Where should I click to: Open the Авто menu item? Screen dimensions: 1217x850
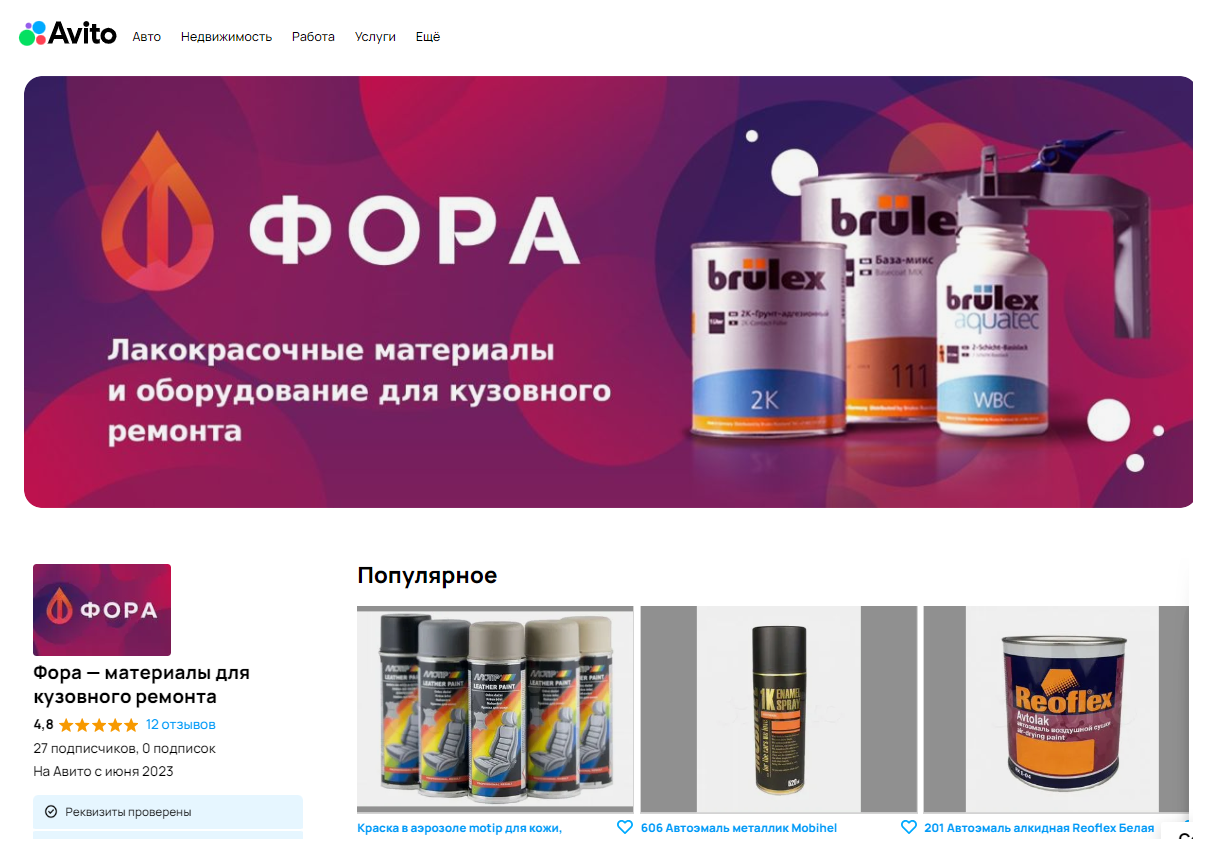point(147,37)
